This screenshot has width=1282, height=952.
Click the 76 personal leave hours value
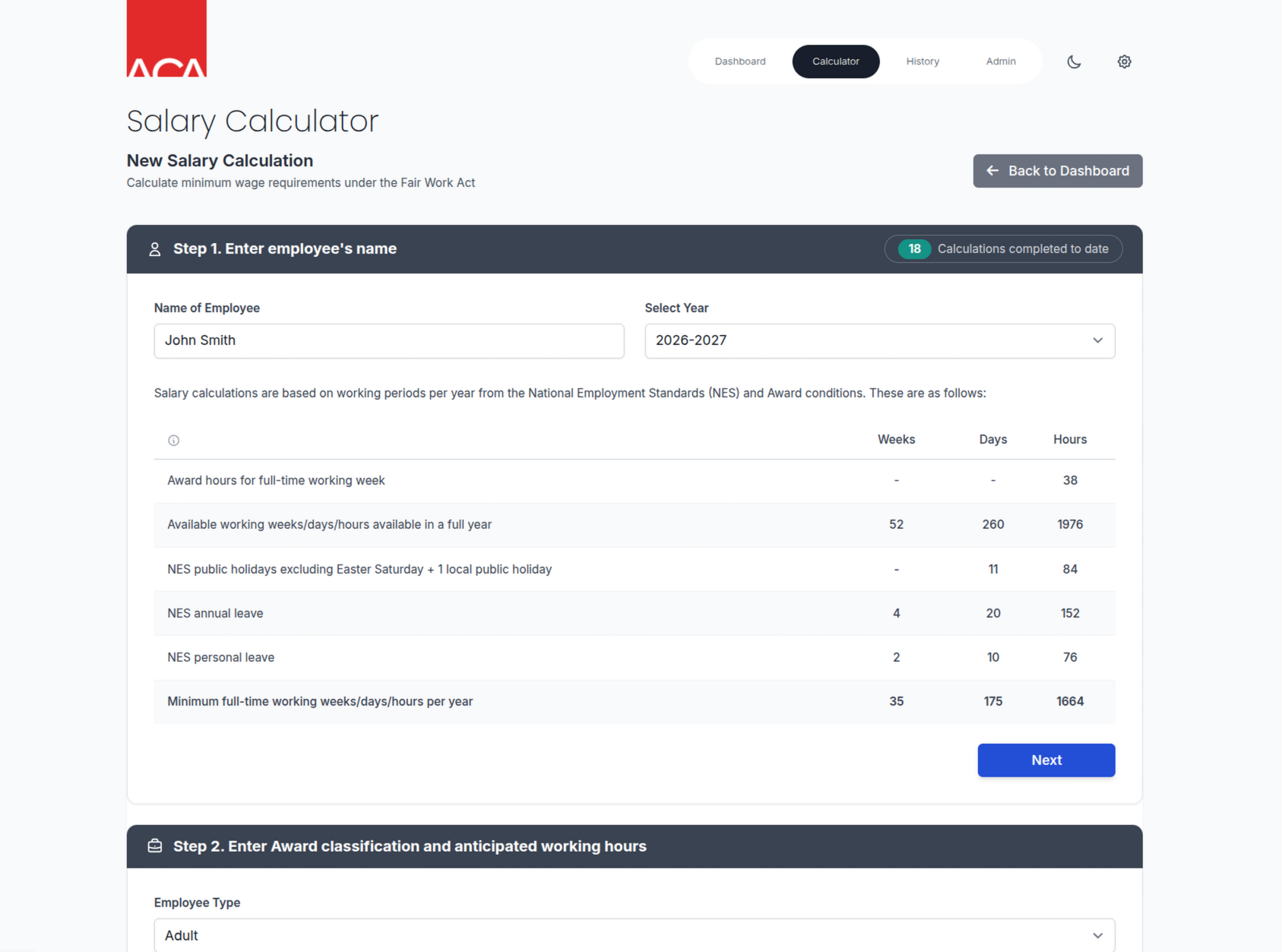click(x=1070, y=658)
